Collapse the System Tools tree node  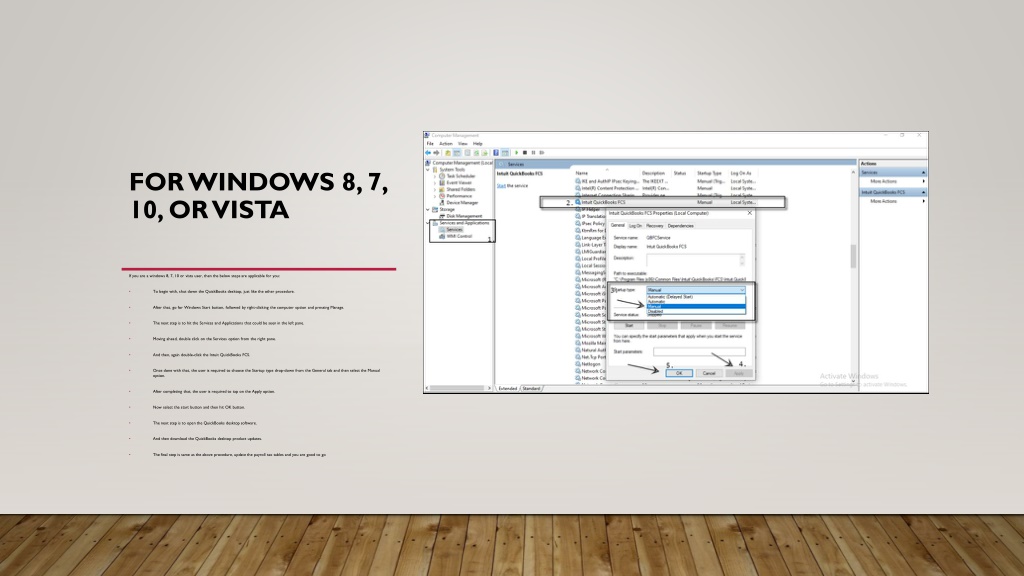429,170
